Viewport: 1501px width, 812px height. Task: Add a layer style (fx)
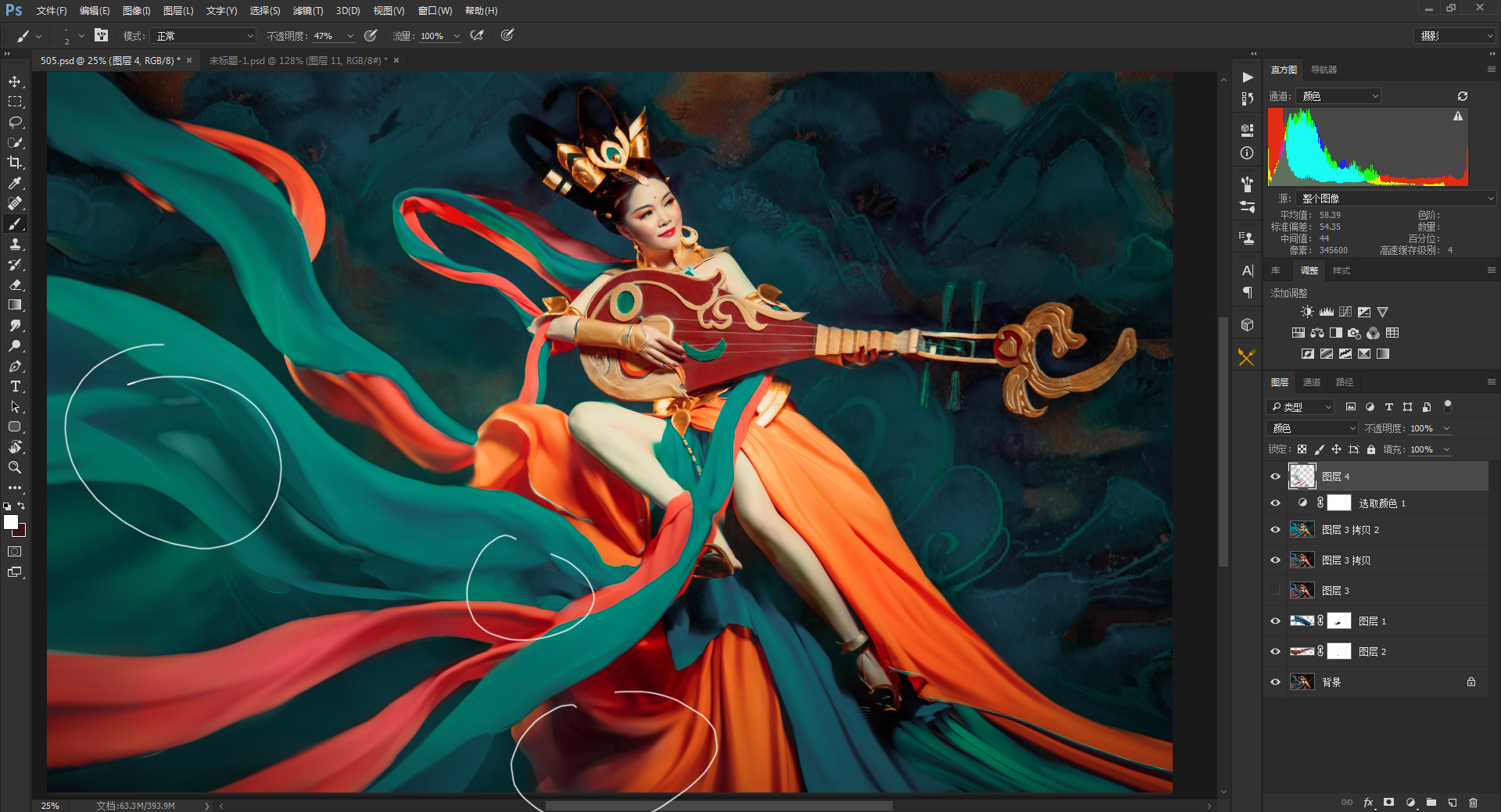[1368, 803]
